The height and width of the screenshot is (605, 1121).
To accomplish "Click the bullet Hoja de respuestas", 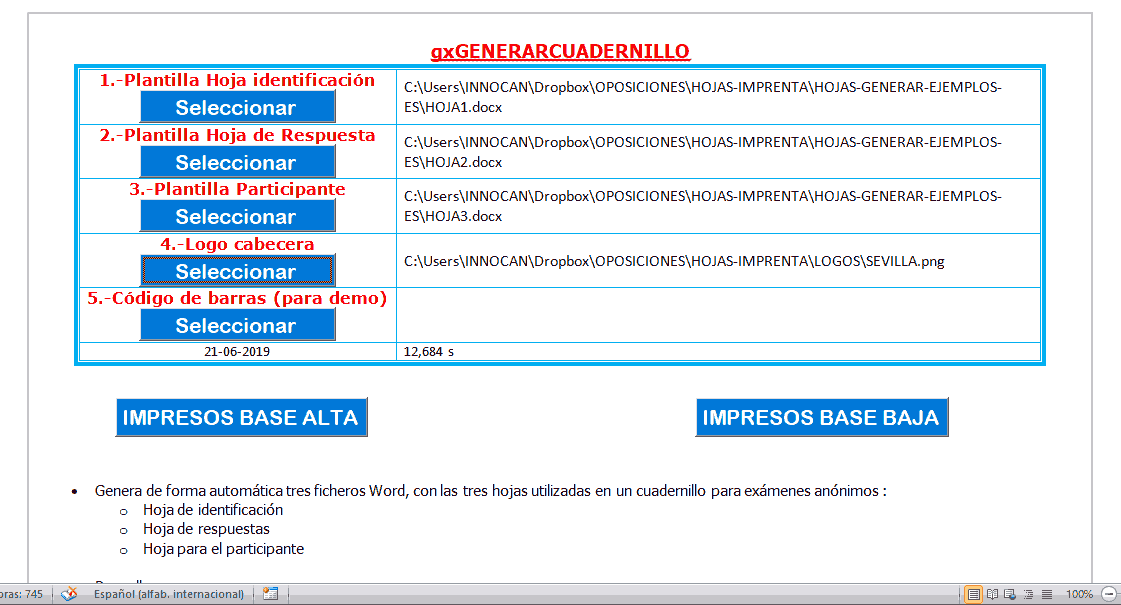I will 207,529.
